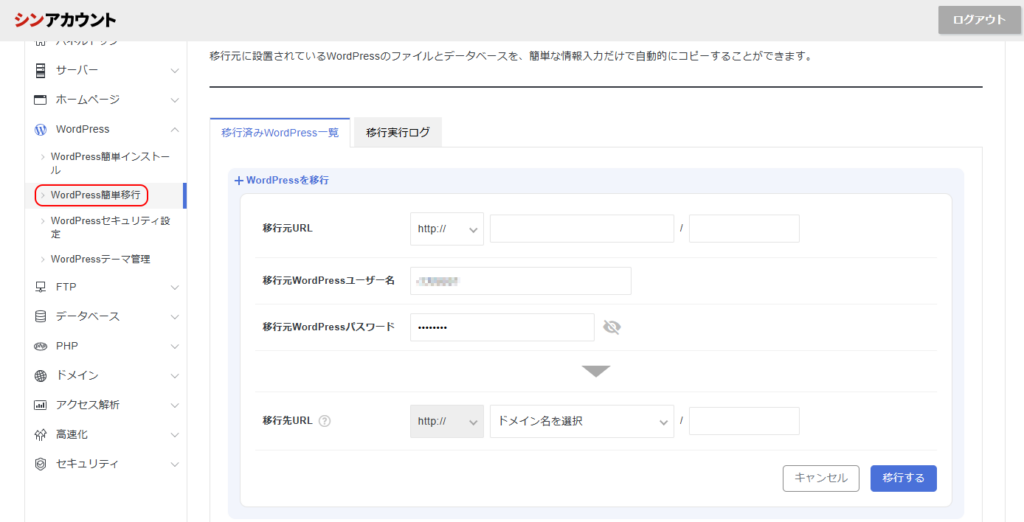Click the 移行元WordPressパスワード input field
Viewport: 1024px width, 522px height.
[502, 327]
